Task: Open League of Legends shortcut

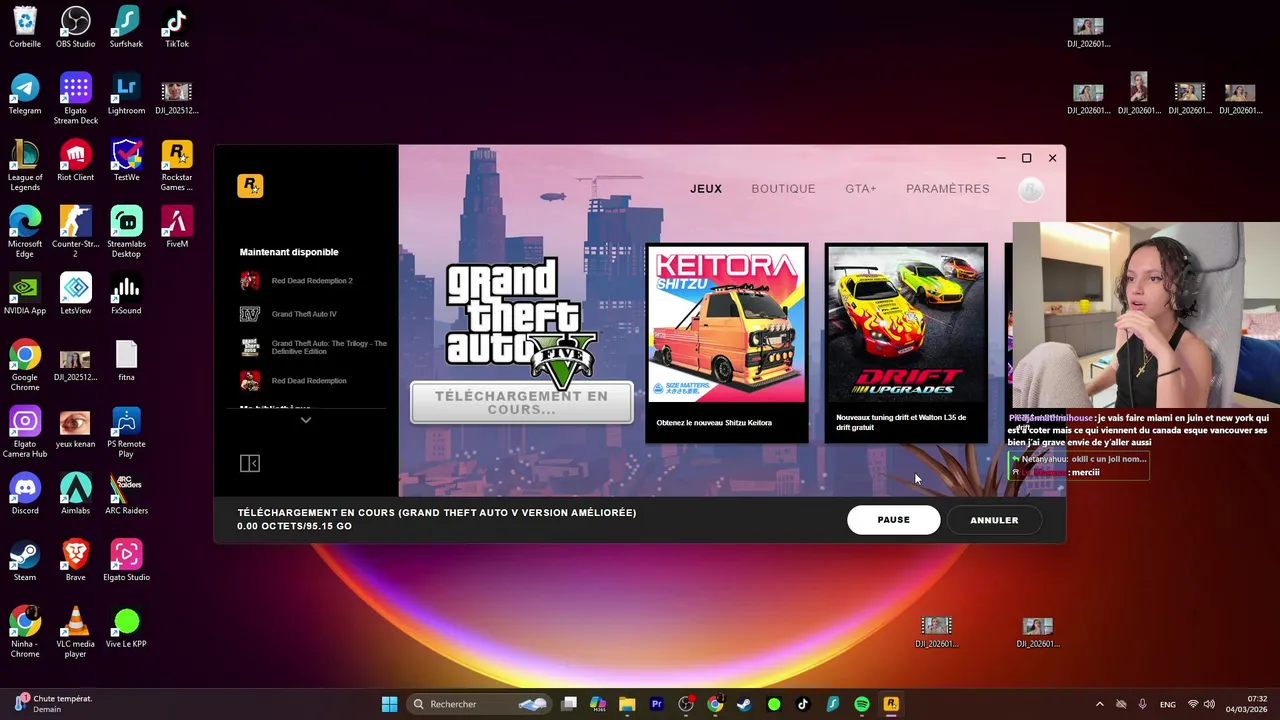Action: tap(25, 165)
